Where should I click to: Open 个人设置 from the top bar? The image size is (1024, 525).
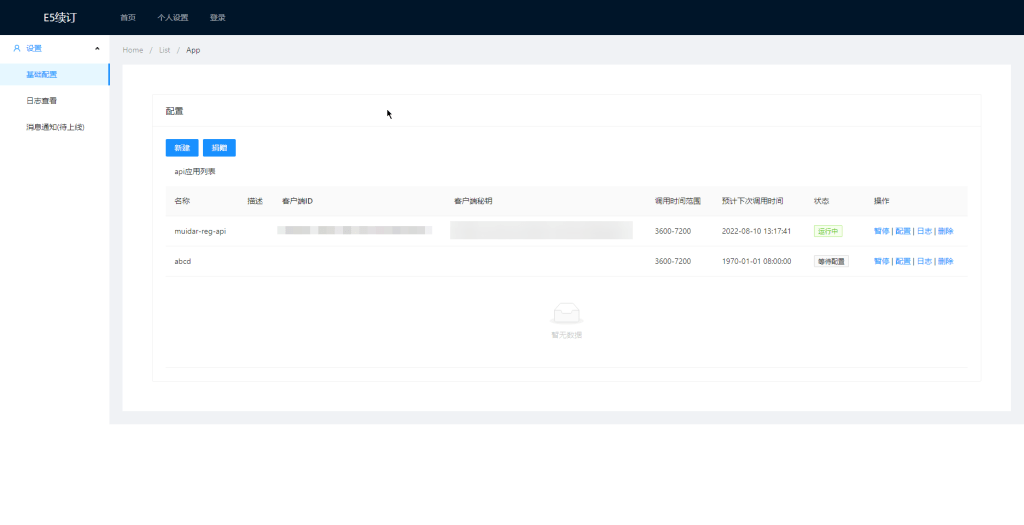pyautogui.click(x=172, y=18)
